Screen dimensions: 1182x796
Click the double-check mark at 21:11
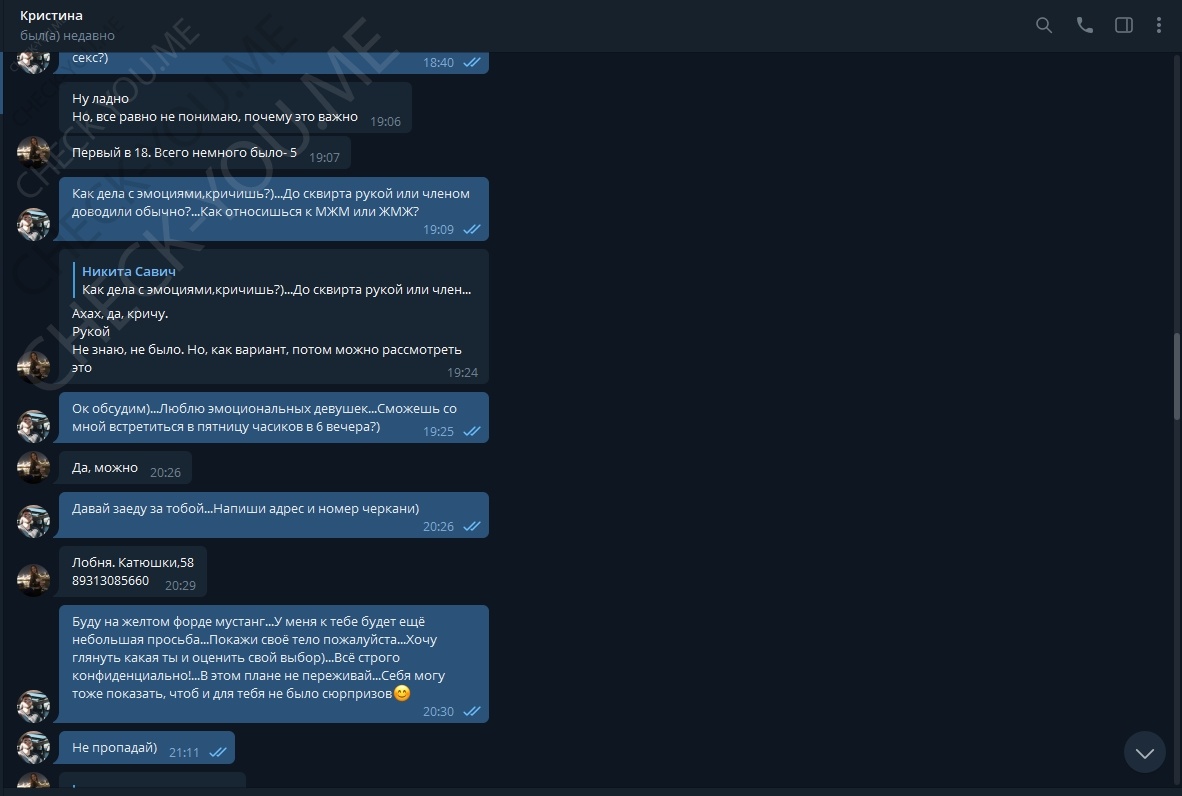coord(218,752)
